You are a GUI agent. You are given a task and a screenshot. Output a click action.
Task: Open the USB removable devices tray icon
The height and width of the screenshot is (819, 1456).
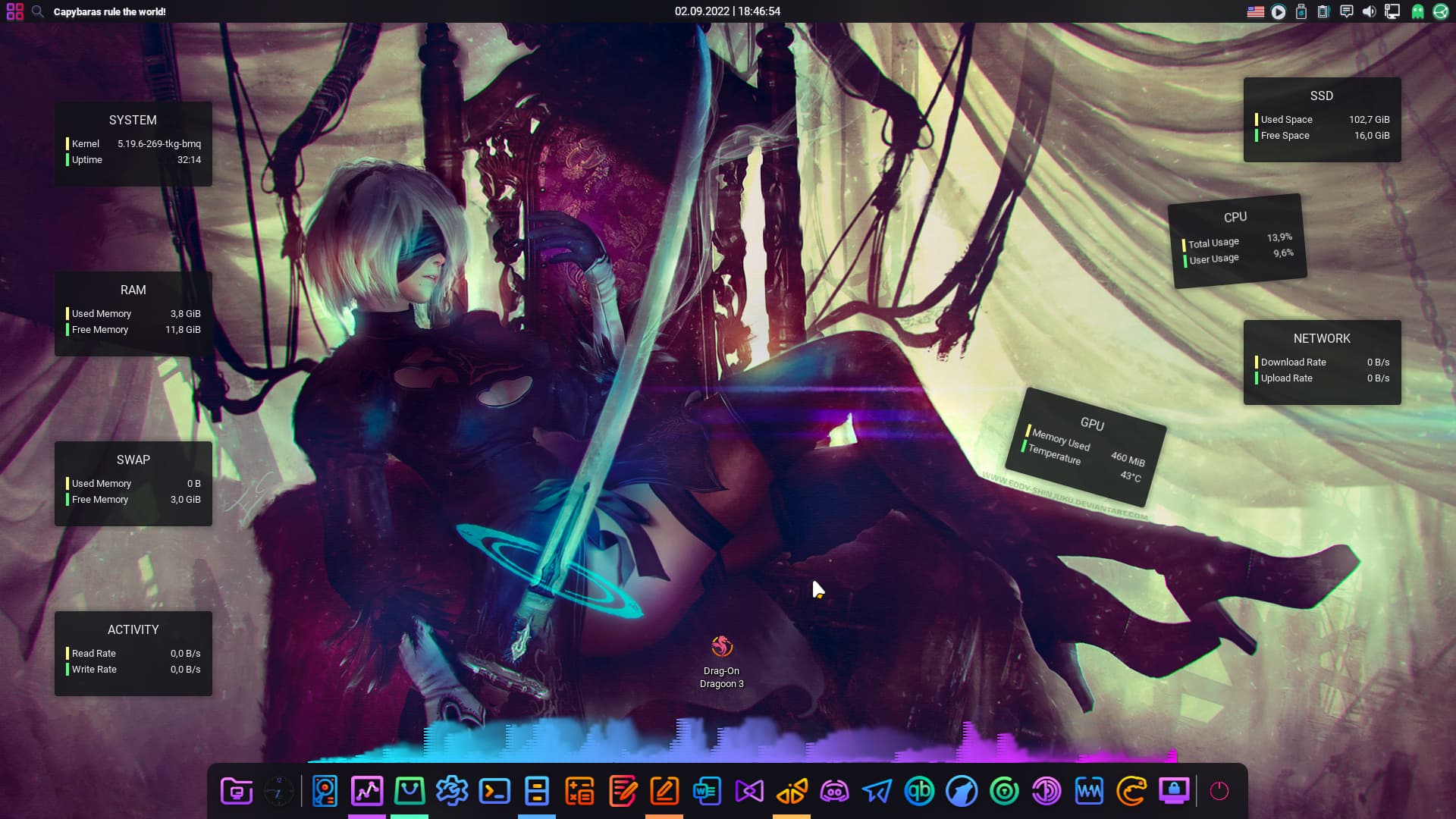pyautogui.click(x=1301, y=11)
